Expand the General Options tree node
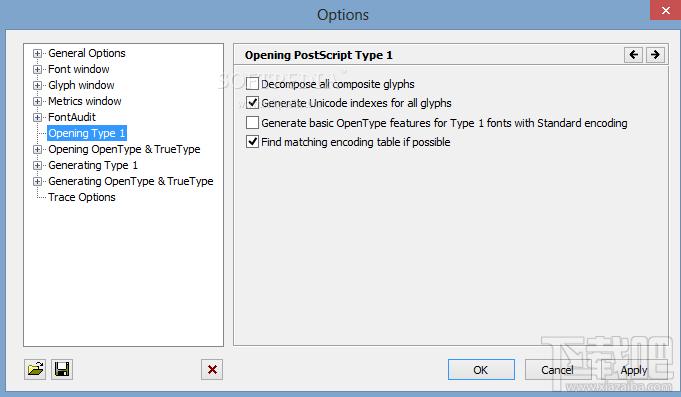 37,53
